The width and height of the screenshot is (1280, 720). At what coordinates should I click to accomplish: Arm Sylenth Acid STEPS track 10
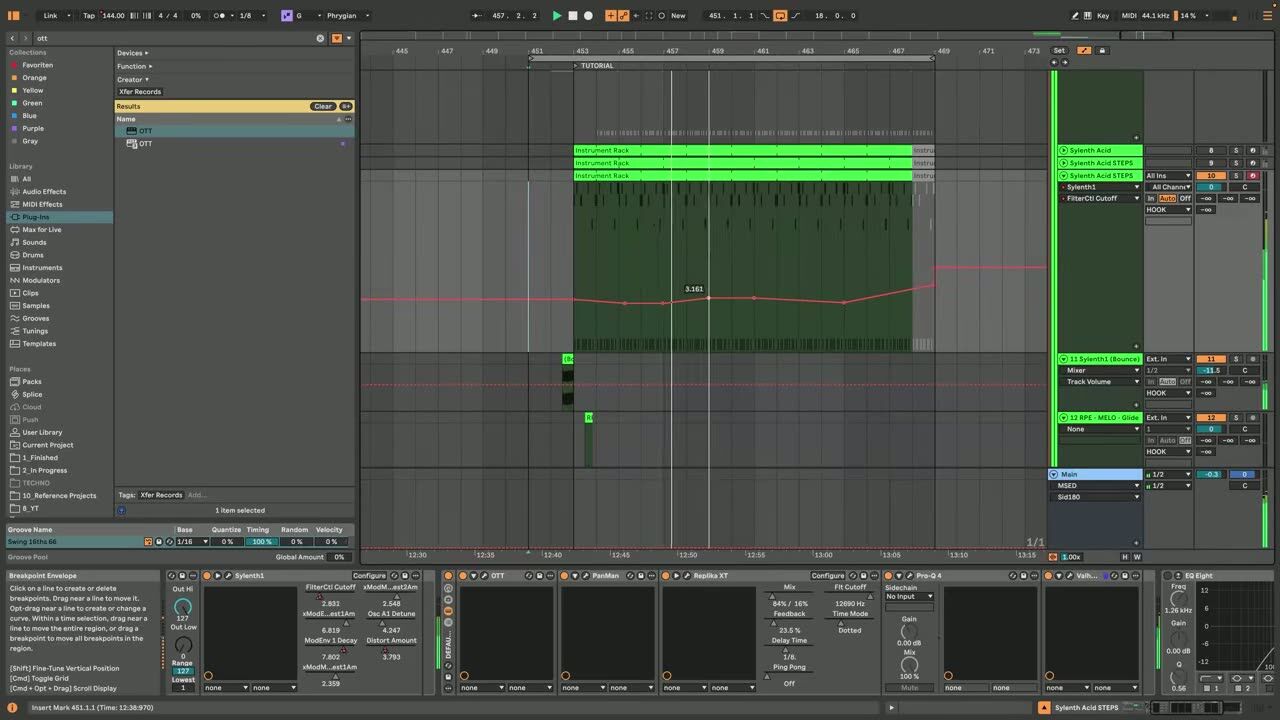[1252, 176]
